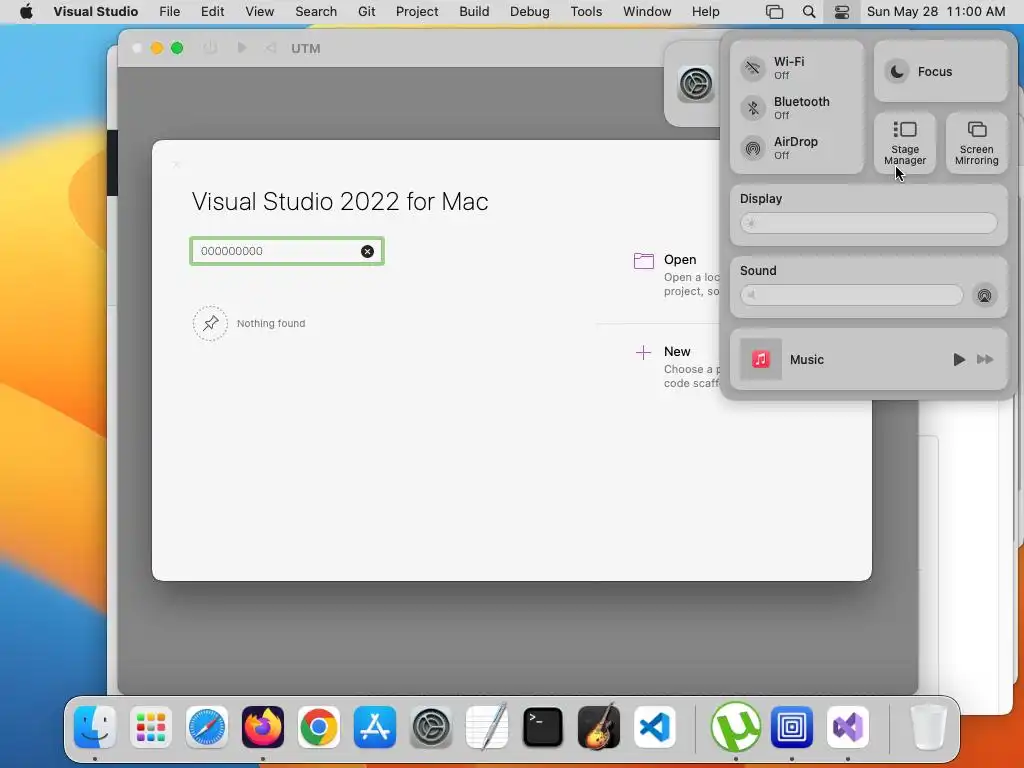1024x768 pixels.
Task: Open the Build menu
Action: (x=474, y=12)
